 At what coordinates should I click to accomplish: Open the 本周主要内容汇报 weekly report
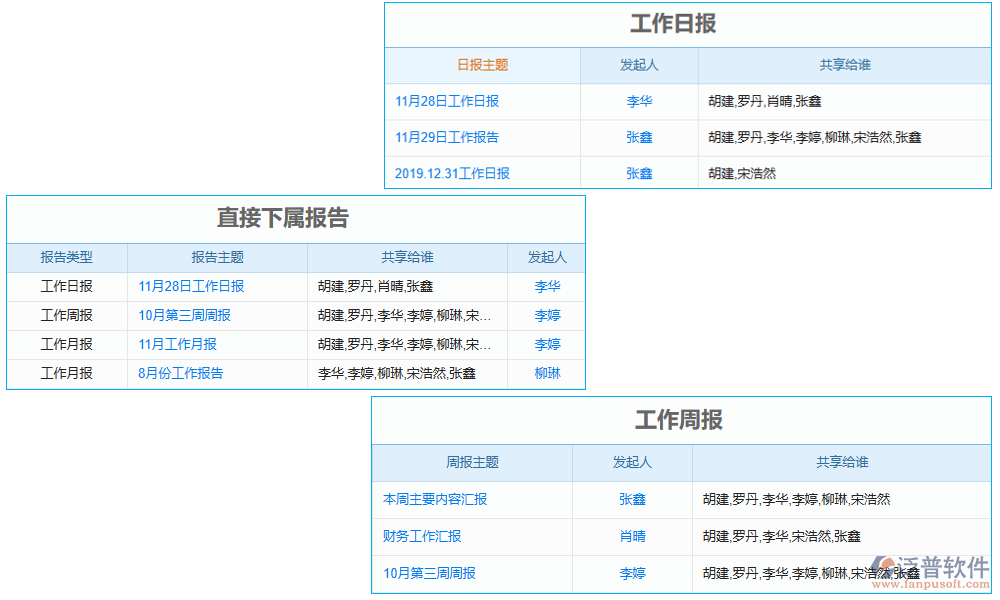coord(438,499)
